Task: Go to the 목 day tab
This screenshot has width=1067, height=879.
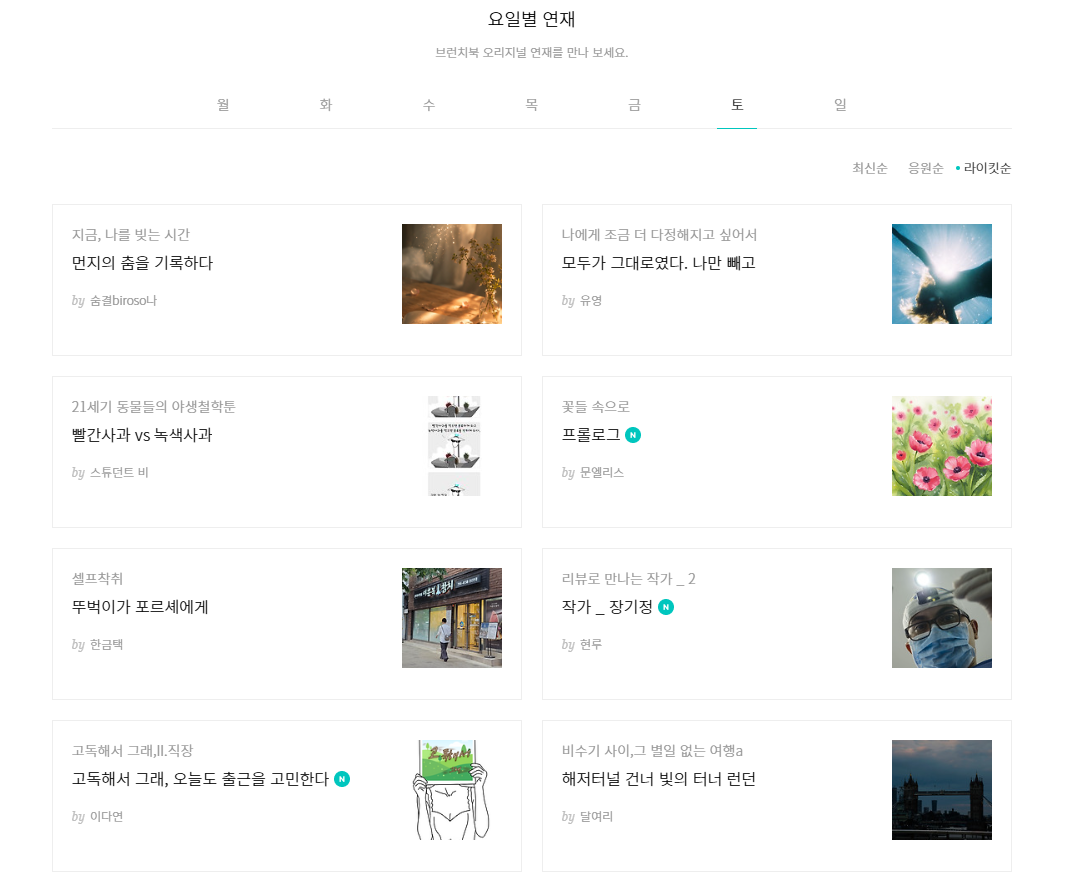Action: pos(531,105)
